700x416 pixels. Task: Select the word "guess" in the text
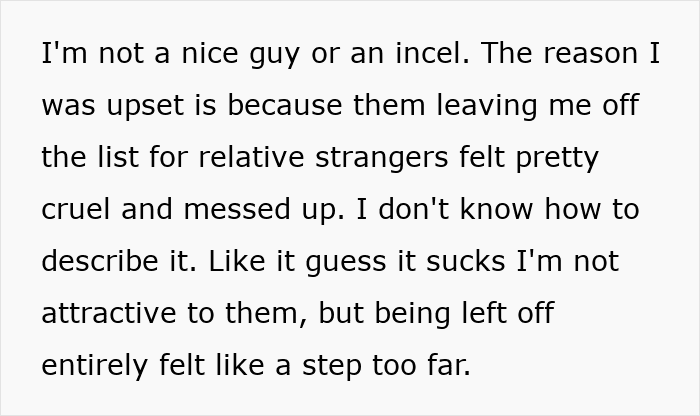coord(346,263)
